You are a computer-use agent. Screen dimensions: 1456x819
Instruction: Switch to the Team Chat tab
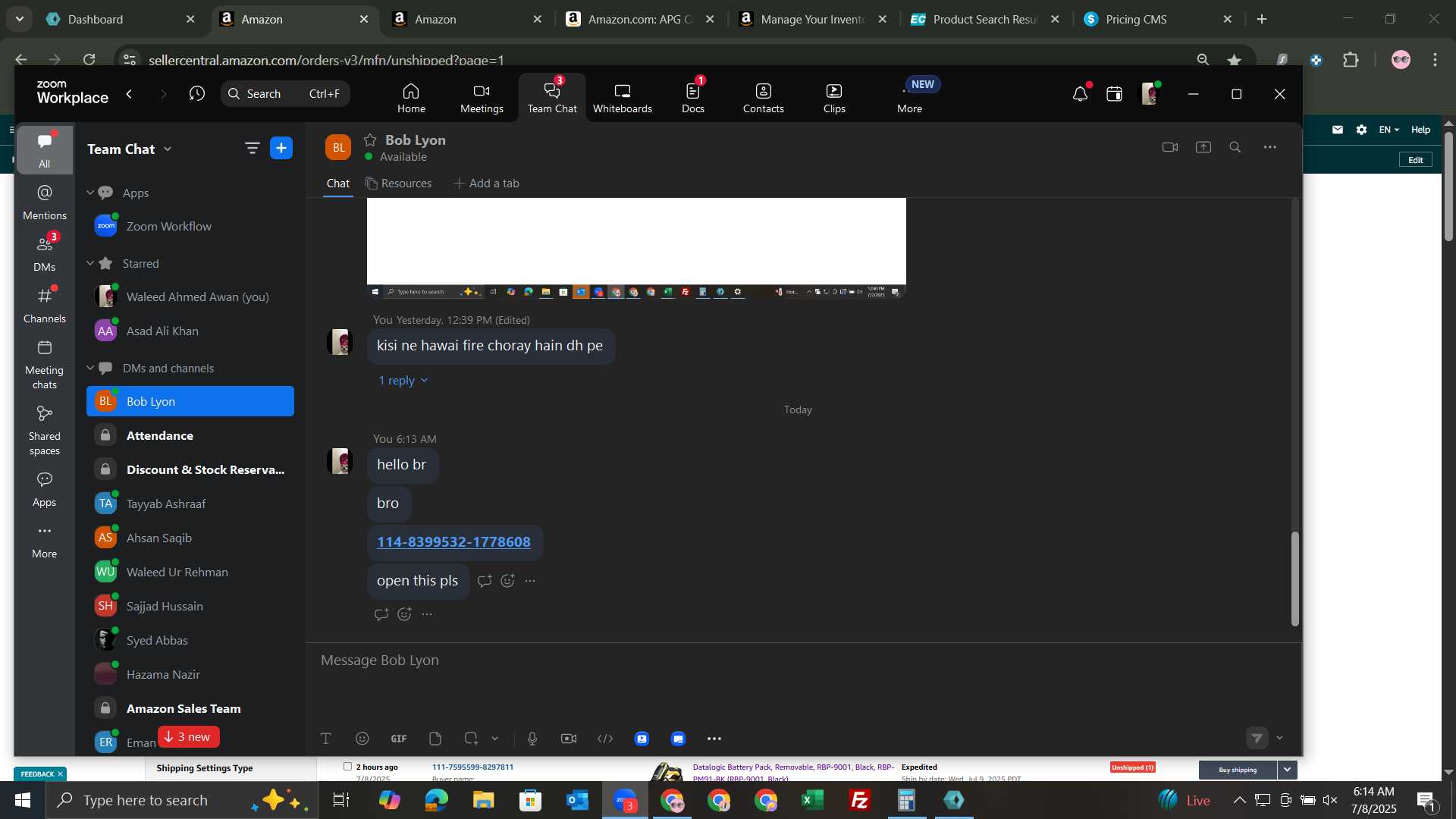coord(552,98)
